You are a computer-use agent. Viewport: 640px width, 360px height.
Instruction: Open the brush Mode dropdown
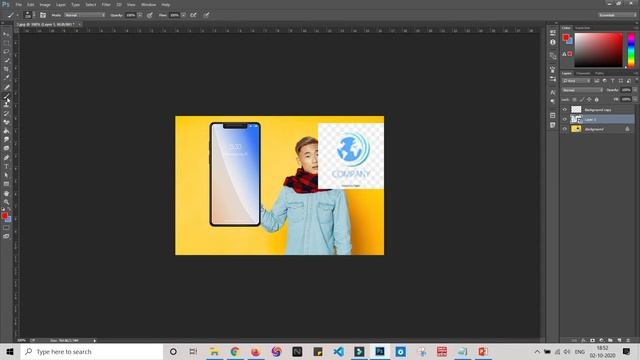(x=84, y=15)
